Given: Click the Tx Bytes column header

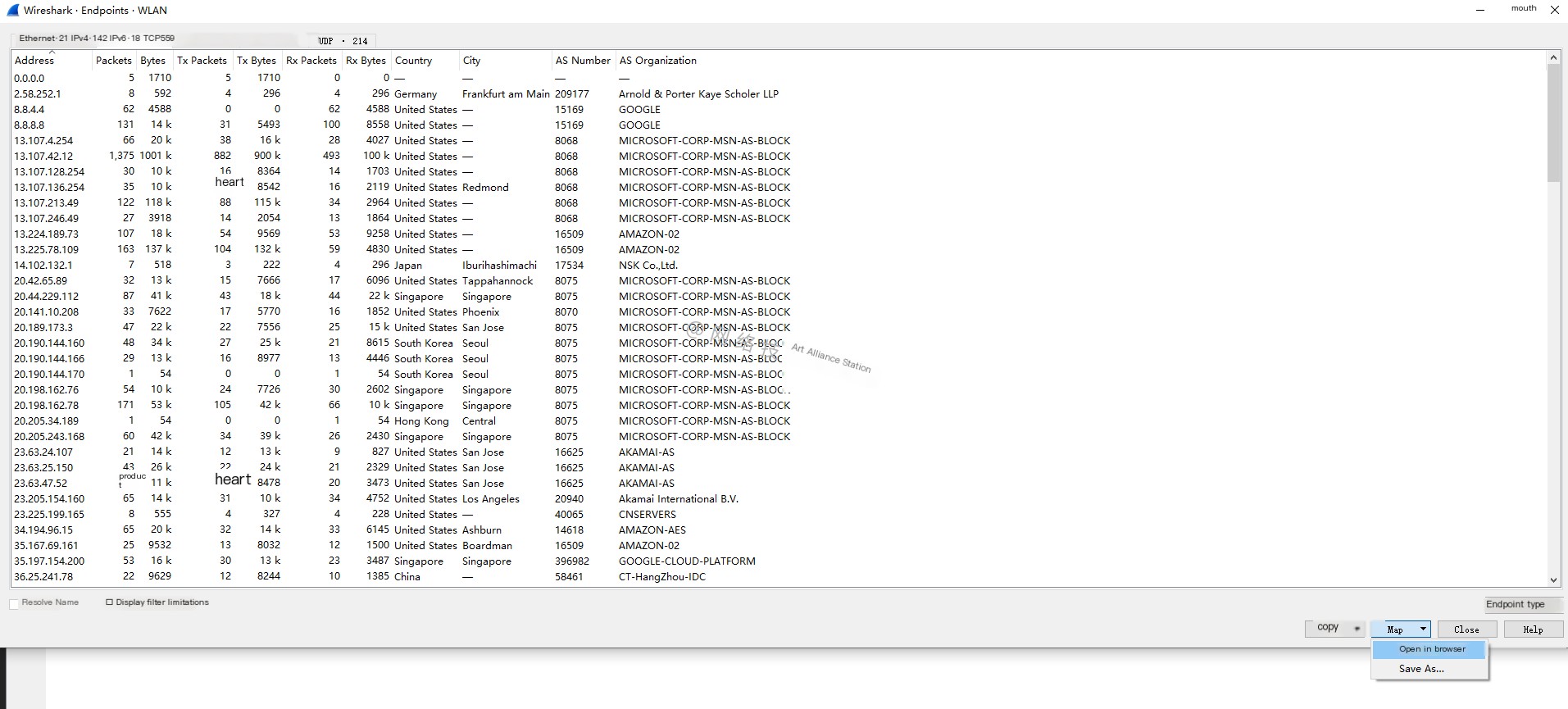Looking at the screenshot, I should (257, 61).
